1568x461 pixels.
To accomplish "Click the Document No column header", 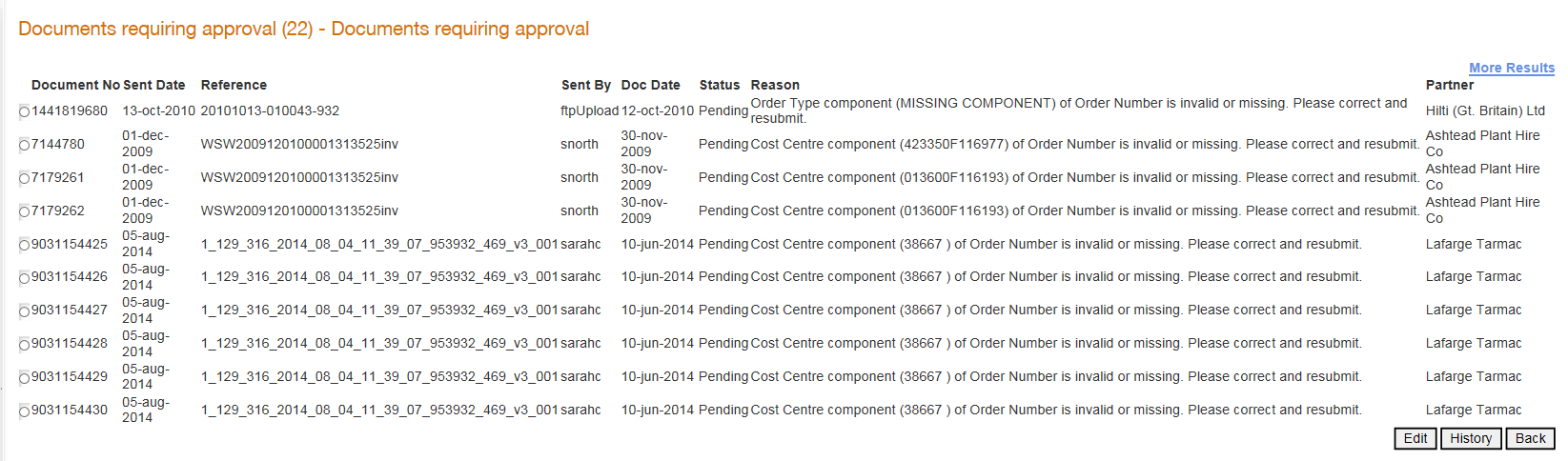I will click(76, 85).
